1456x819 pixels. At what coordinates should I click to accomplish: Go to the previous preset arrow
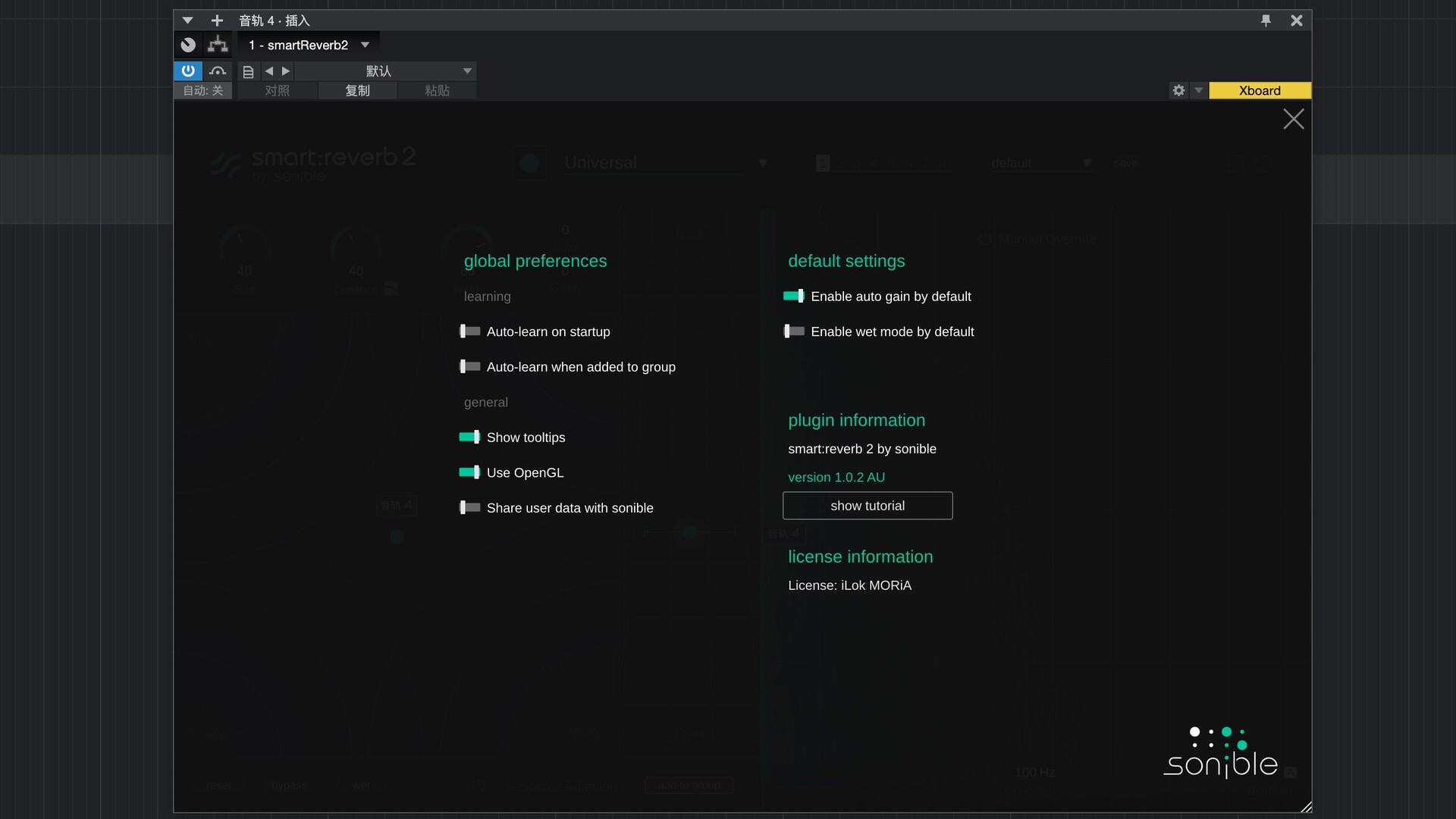click(268, 71)
